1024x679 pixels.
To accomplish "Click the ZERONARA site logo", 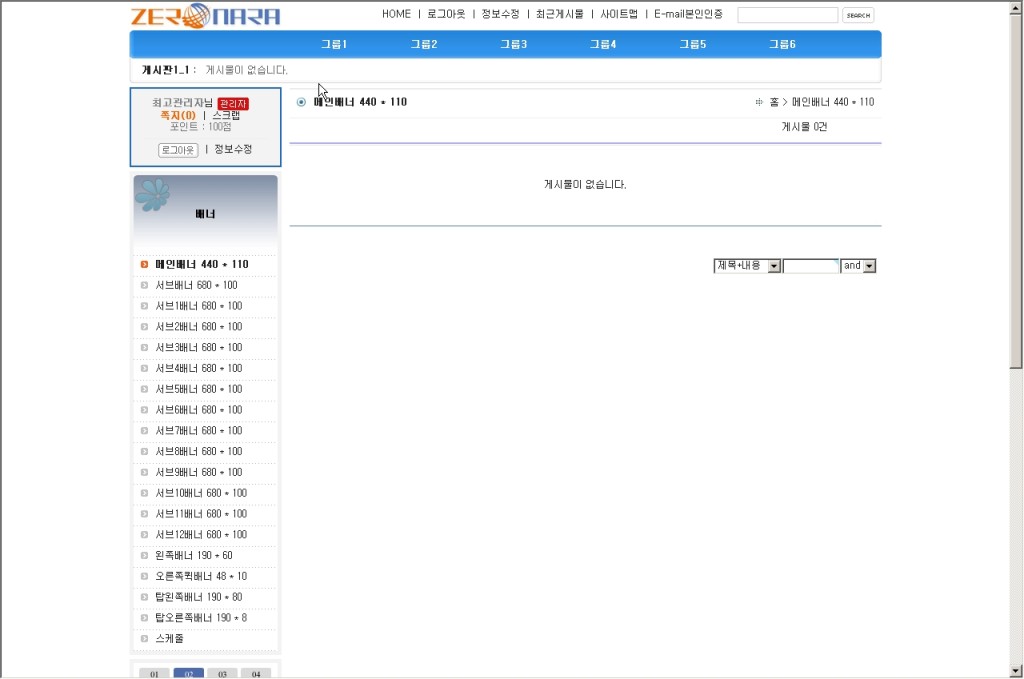I will [x=205, y=15].
